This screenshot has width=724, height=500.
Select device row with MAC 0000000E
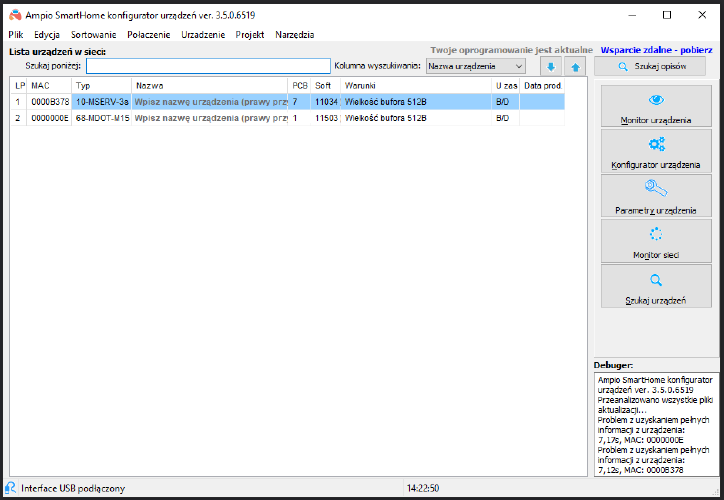pyautogui.click(x=288, y=118)
